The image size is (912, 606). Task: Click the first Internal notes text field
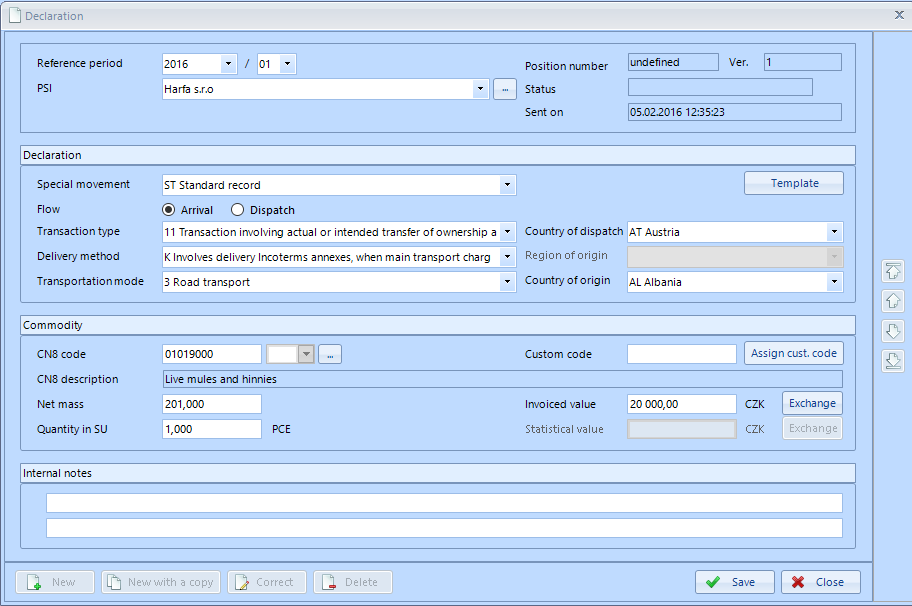click(x=444, y=503)
